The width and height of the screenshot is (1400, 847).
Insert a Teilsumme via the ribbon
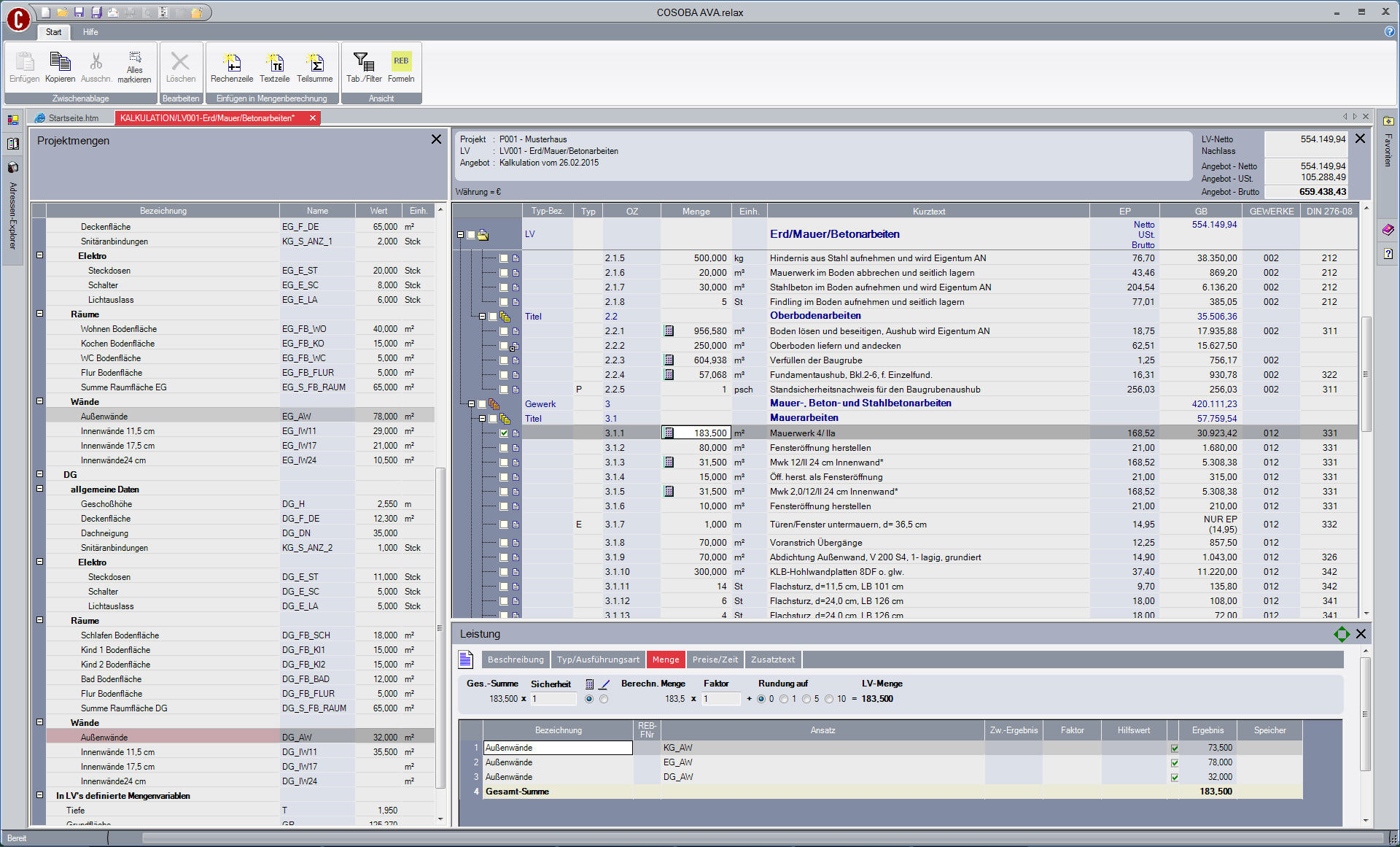[314, 68]
